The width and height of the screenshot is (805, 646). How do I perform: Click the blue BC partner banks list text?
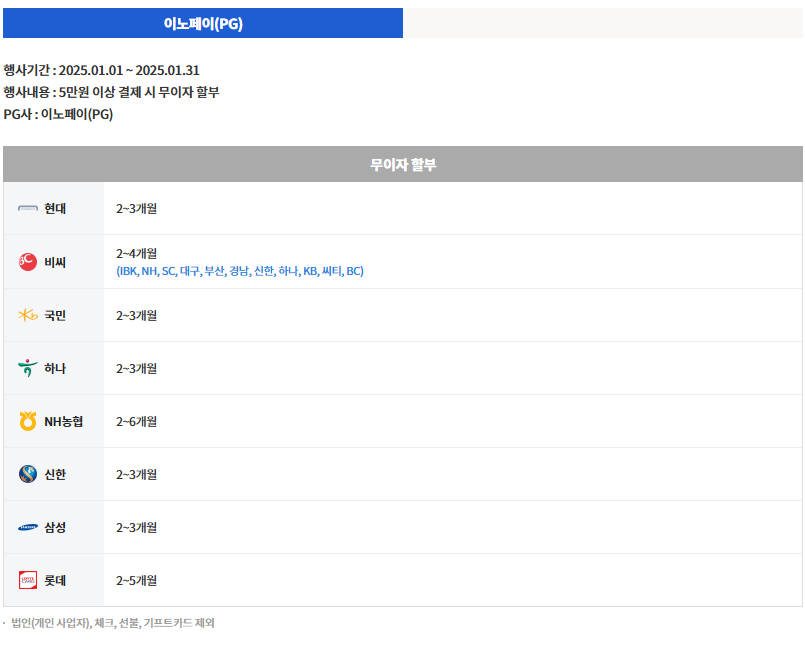[240, 271]
